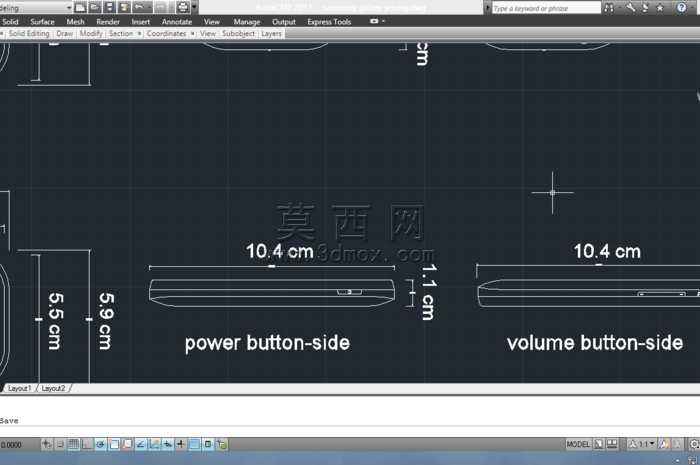The width and height of the screenshot is (700, 465).
Task: Open the Render ribbon tab
Action: 108,21
